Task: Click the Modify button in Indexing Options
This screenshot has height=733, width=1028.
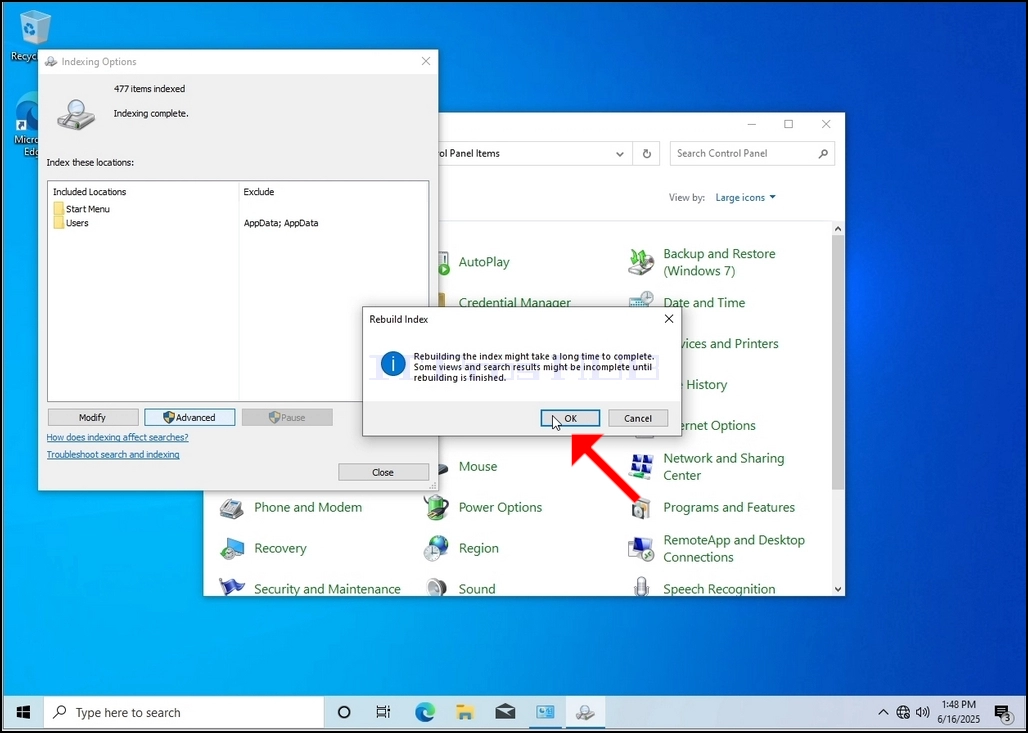Action: coord(92,418)
